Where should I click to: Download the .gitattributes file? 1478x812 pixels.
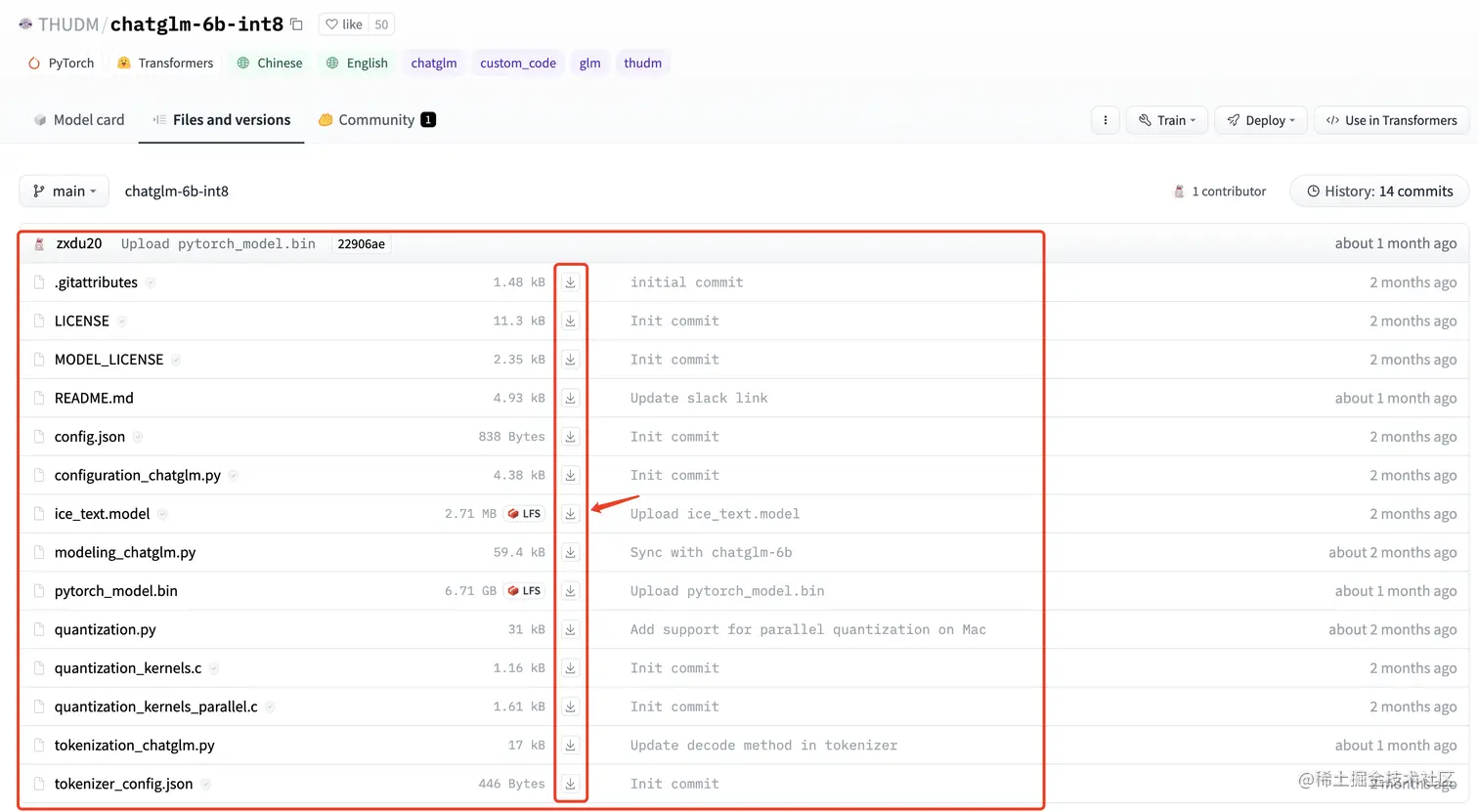[570, 282]
